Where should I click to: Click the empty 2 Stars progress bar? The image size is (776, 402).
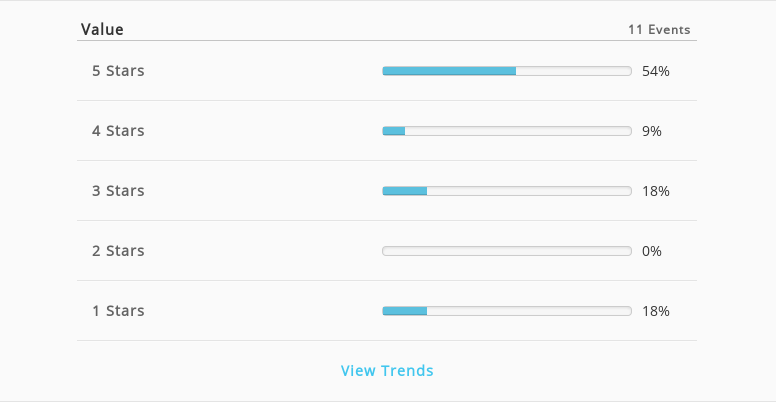pyautogui.click(x=507, y=251)
